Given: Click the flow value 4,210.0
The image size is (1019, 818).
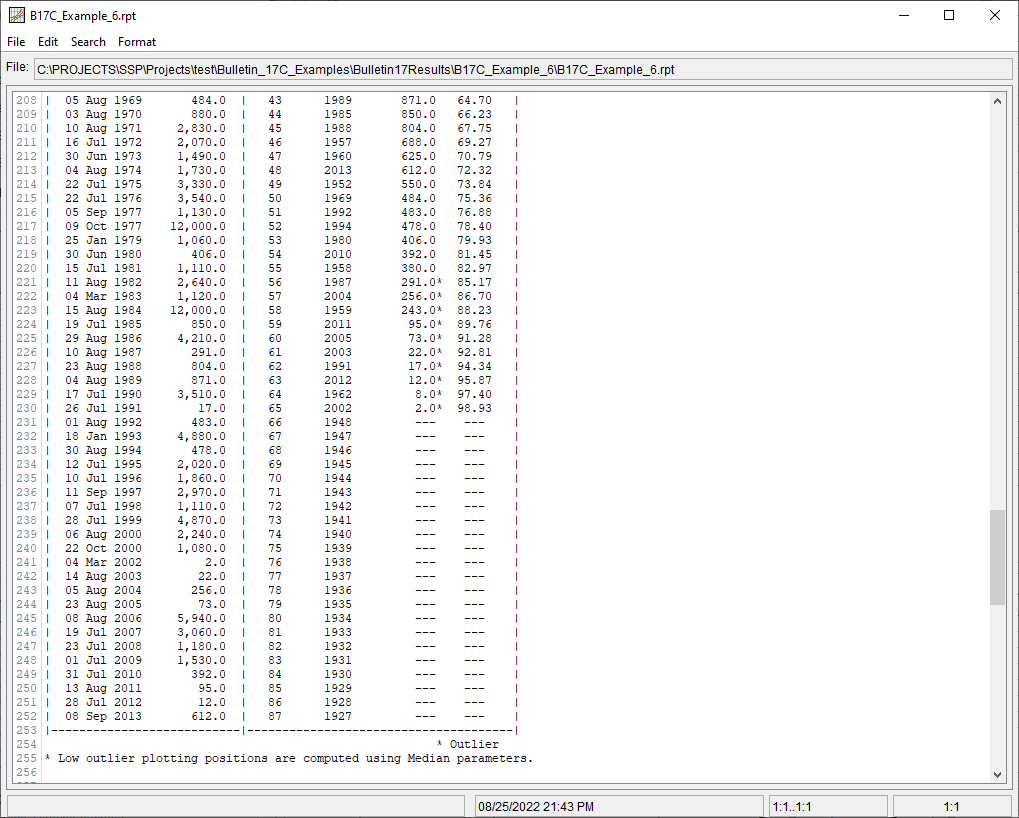Looking at the screenshot, I should click(x=201, y=338).
